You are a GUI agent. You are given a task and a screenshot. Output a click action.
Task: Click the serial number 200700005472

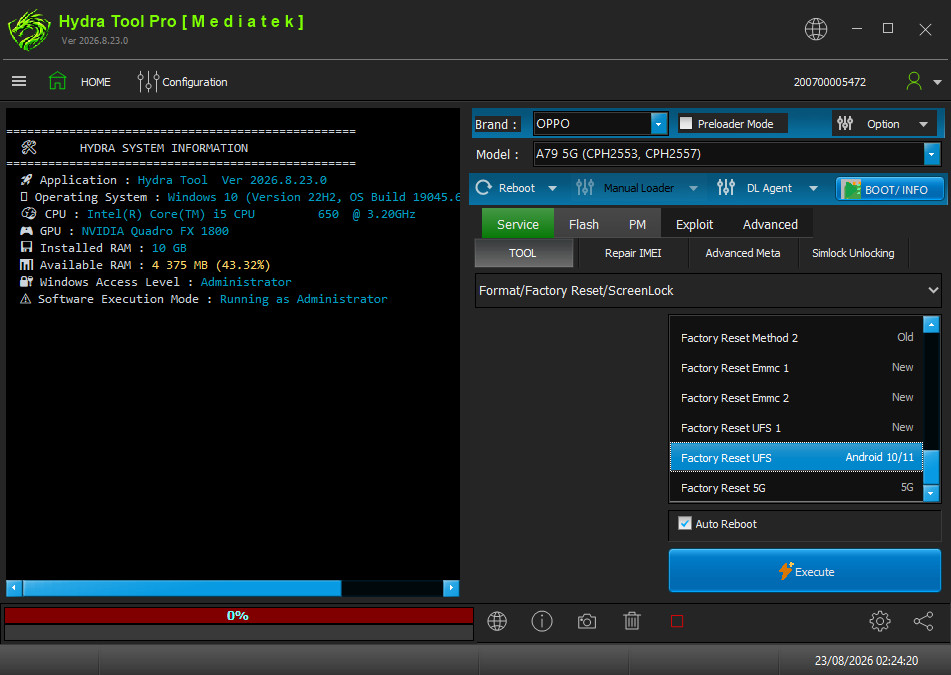[830, 82]
